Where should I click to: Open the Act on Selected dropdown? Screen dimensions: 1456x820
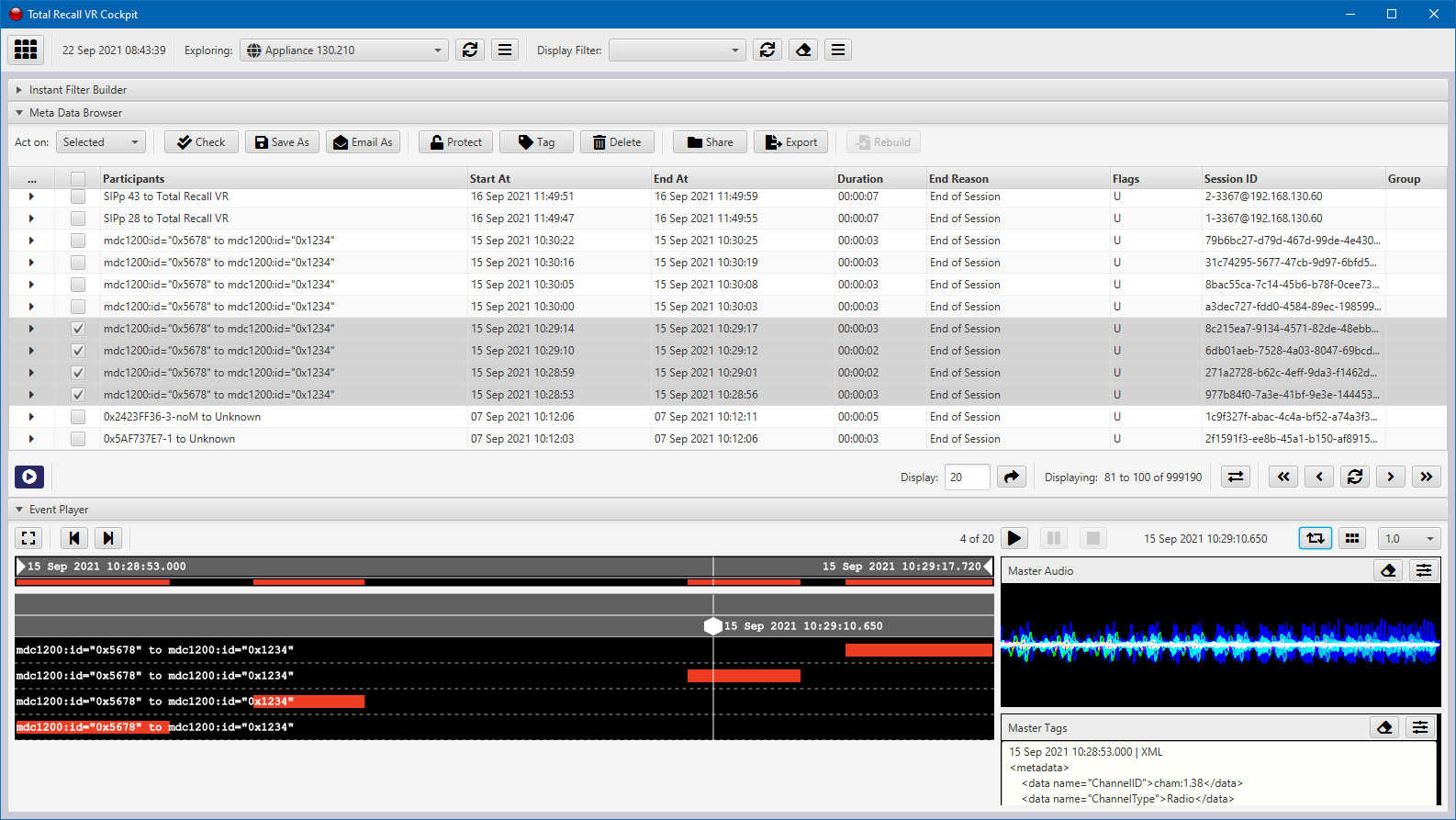[x=101, y=142]
